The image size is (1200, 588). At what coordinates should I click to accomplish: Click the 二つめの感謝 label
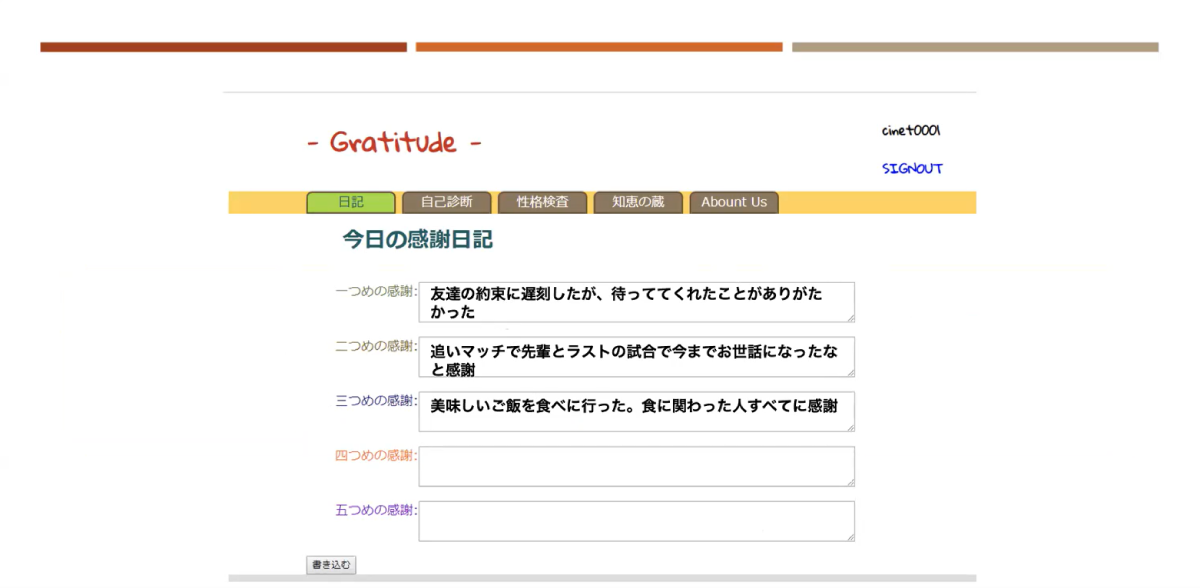[376, 346]
